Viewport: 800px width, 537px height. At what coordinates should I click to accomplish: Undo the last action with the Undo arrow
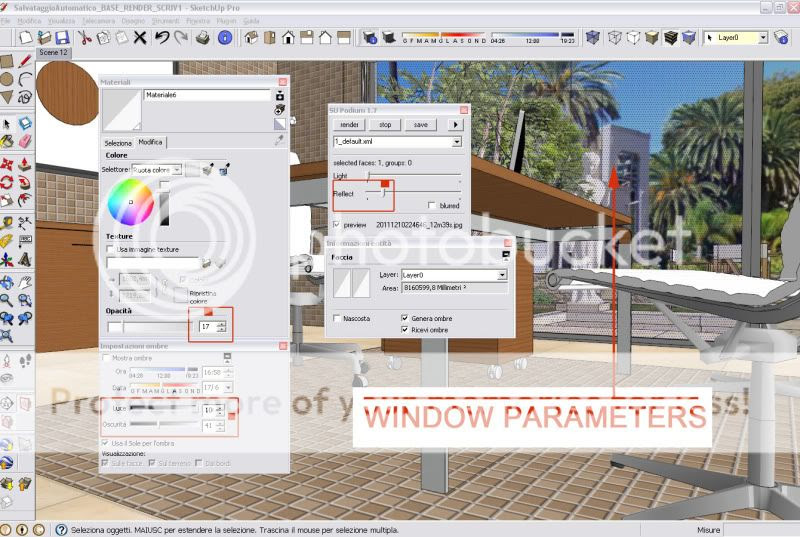[162, 37]
